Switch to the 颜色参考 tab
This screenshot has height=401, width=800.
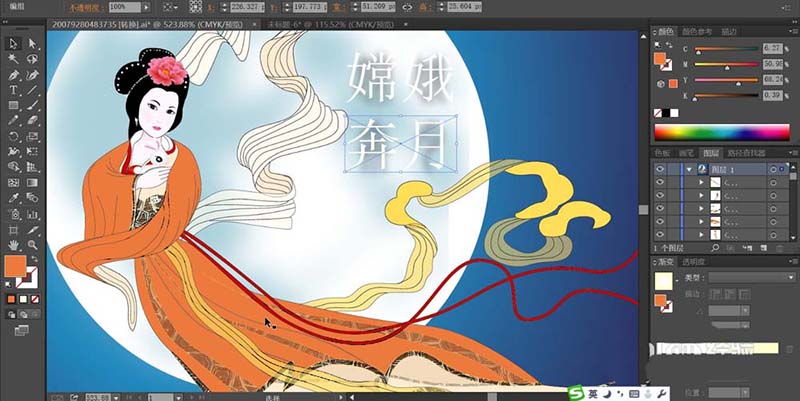pyautogui.click(x=697, y=32)
